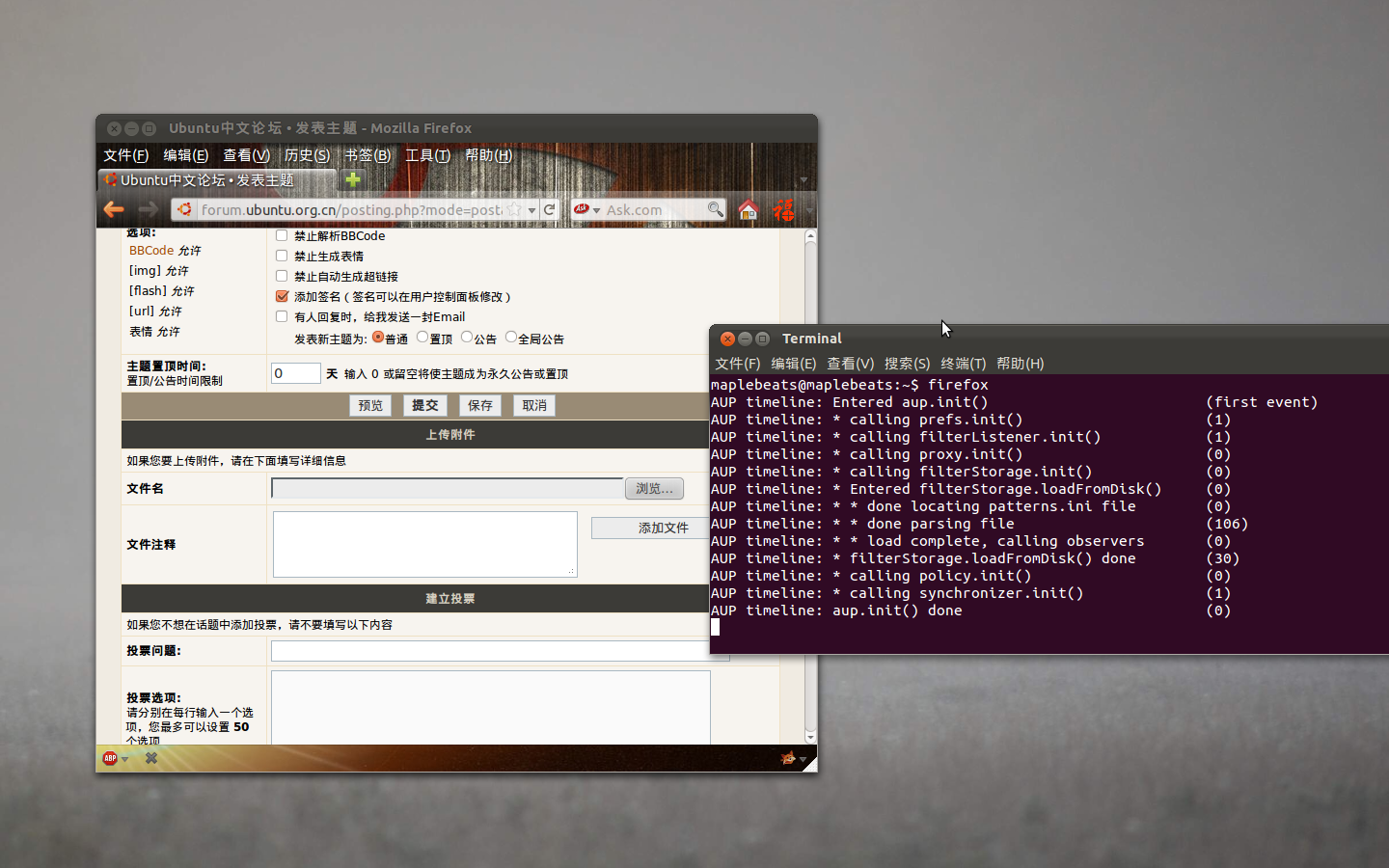1389x868 pixels.
Task: Click the Ask.com search engine icon
Action: click(581, 209)
